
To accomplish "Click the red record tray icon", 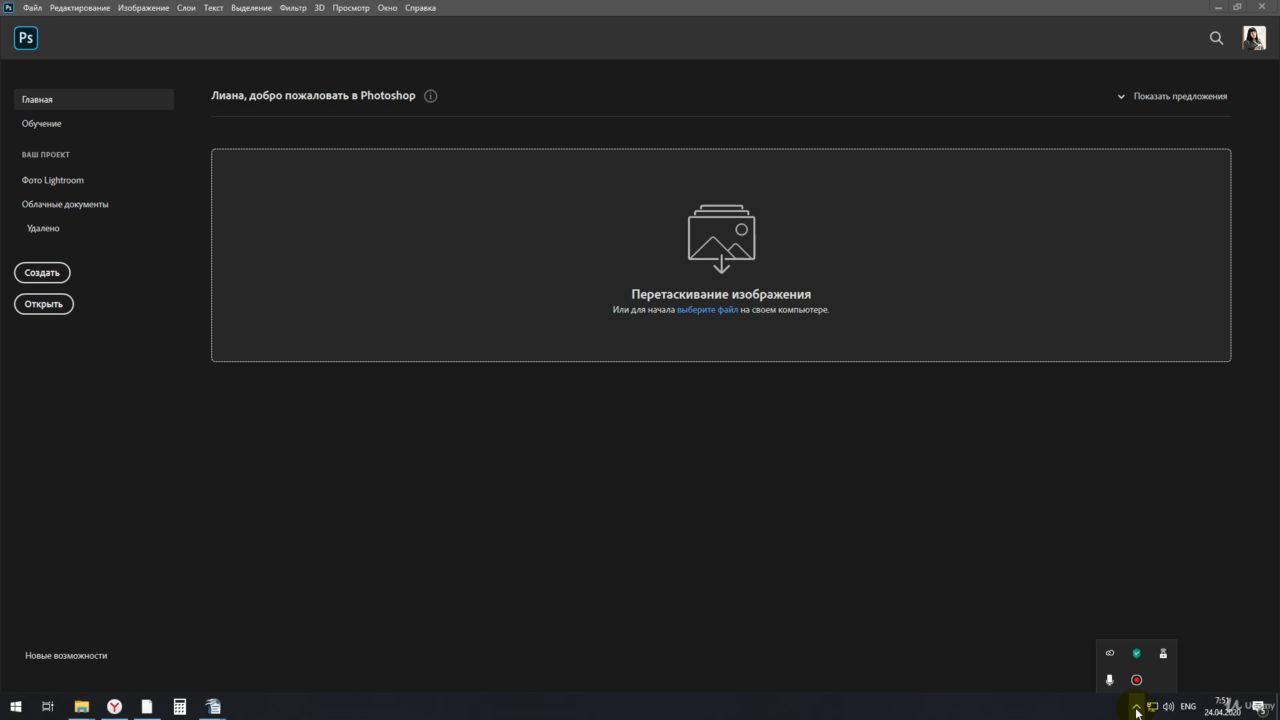I will (1136, 680).
